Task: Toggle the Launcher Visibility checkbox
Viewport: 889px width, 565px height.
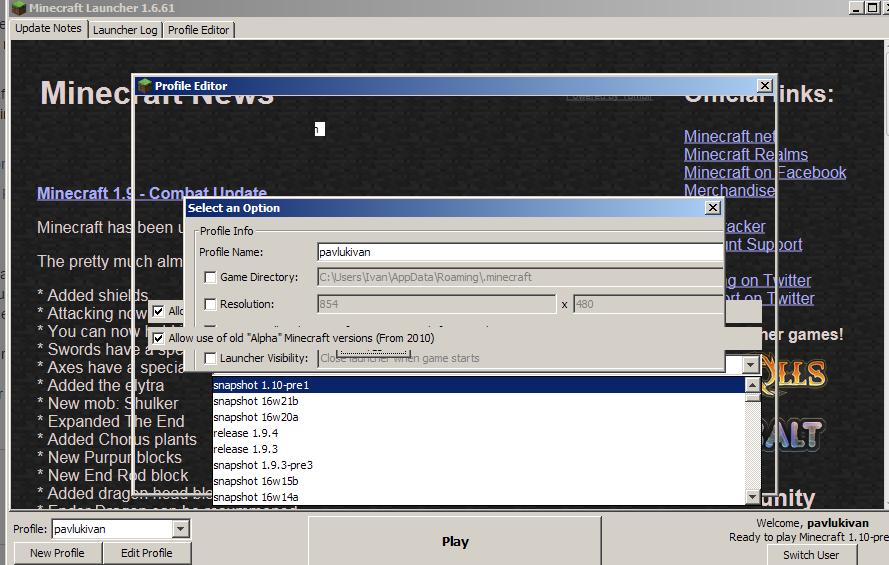Action: (210, 358)
